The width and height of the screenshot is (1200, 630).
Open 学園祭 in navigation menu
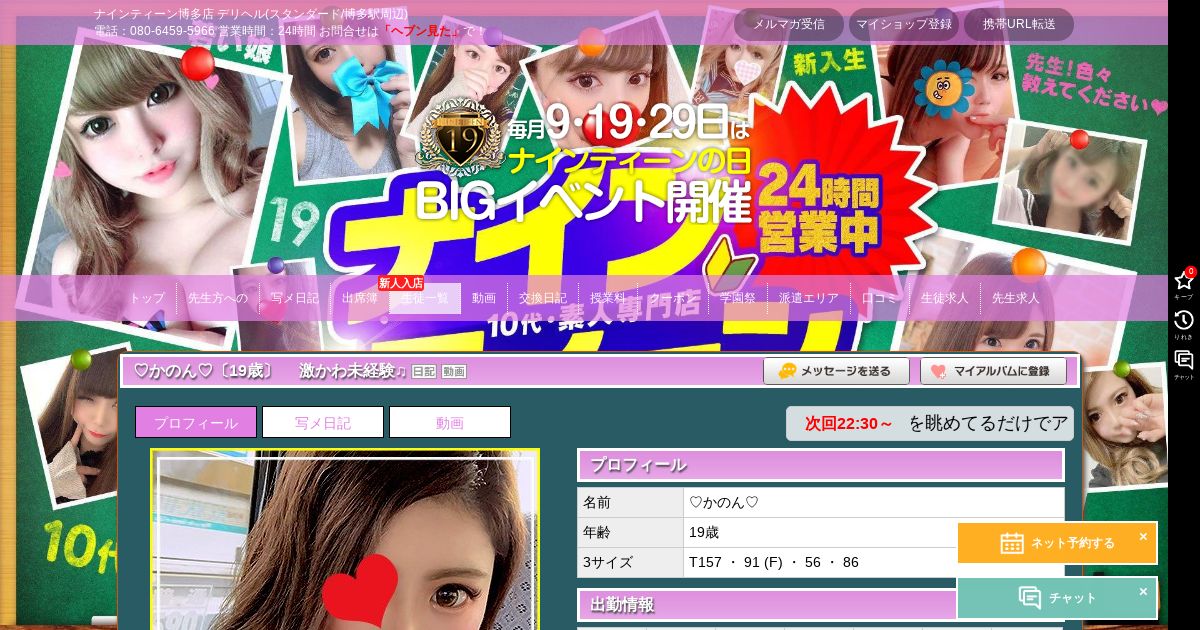[738, 298]
